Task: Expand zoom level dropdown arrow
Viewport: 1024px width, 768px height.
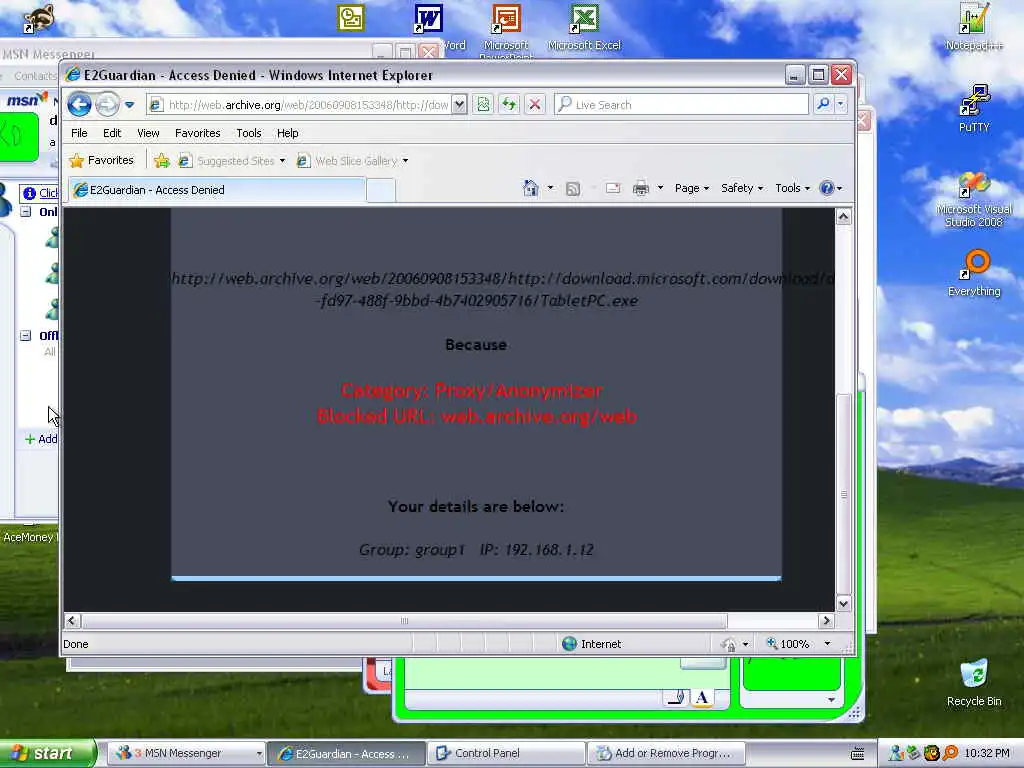Action: point(827,644)
